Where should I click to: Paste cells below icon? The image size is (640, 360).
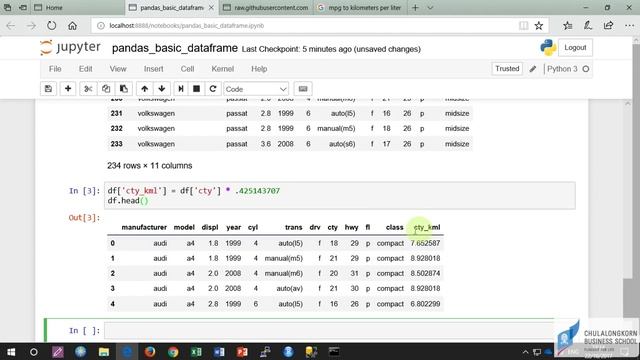[124, 89]
